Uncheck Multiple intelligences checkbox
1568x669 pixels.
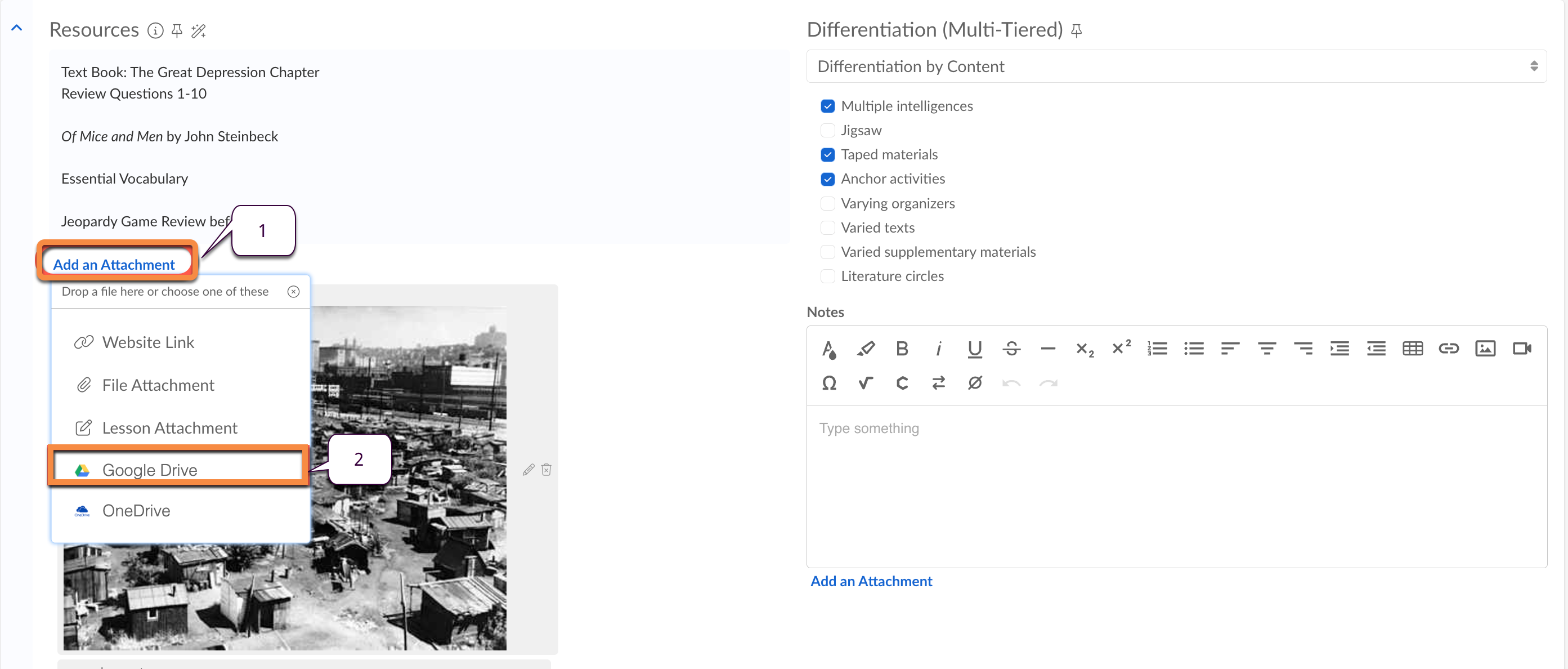(827, 106)
